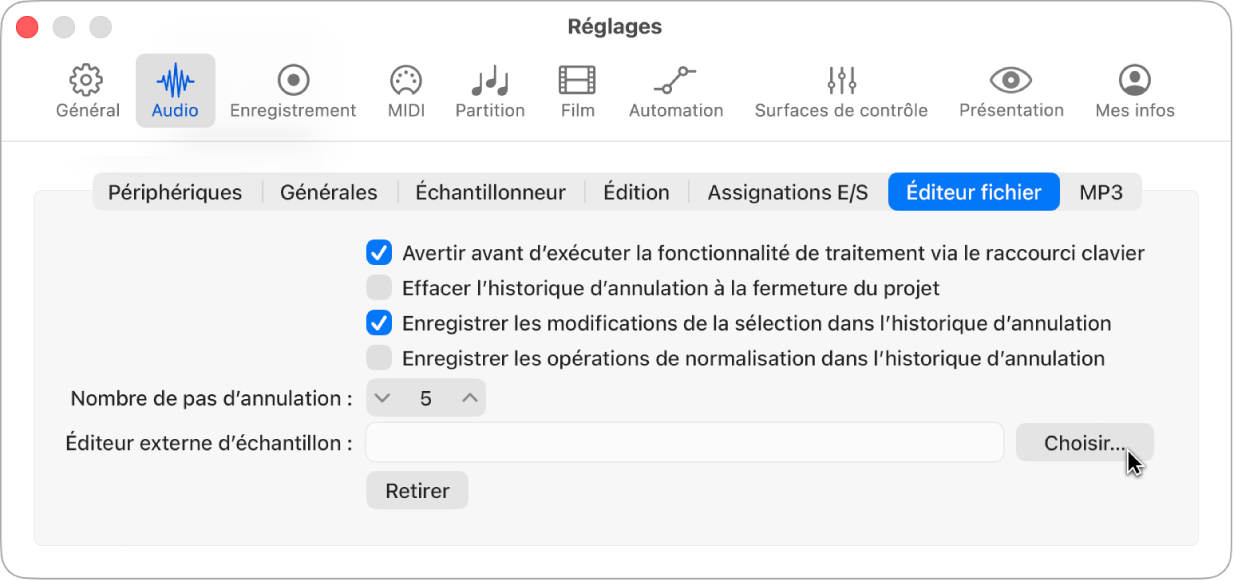Switch to MIDI settings

pyautogui.click(x=405, y=90)
